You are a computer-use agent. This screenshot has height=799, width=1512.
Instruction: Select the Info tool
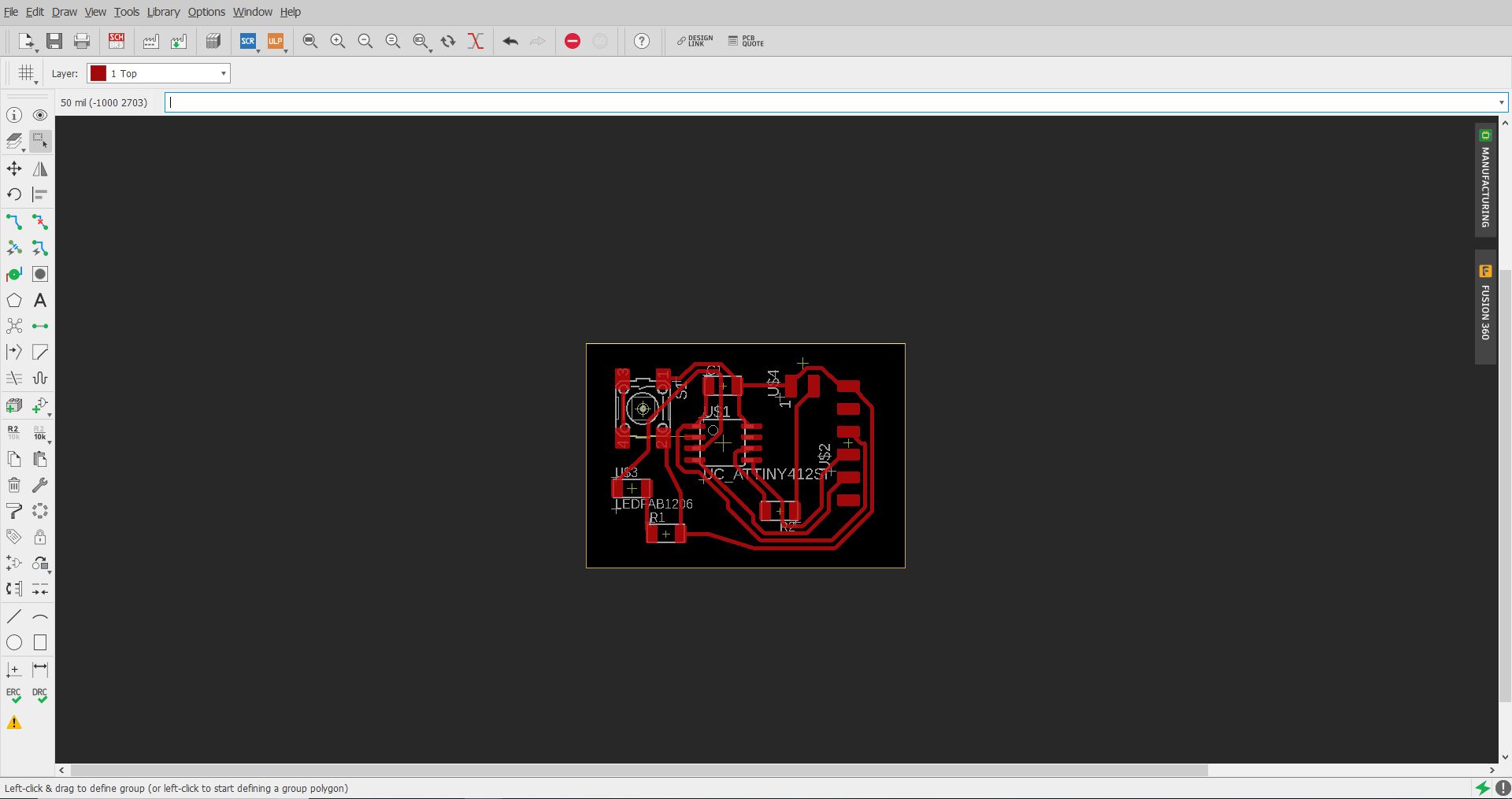[x=14, y=115]
